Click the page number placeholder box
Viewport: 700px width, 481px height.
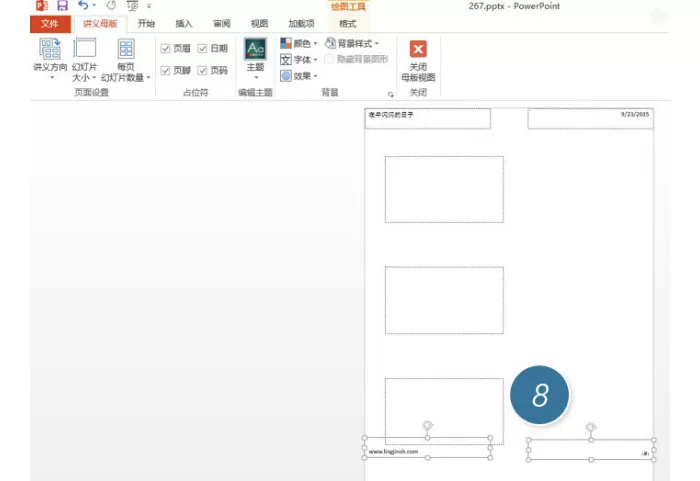(591, 450)
